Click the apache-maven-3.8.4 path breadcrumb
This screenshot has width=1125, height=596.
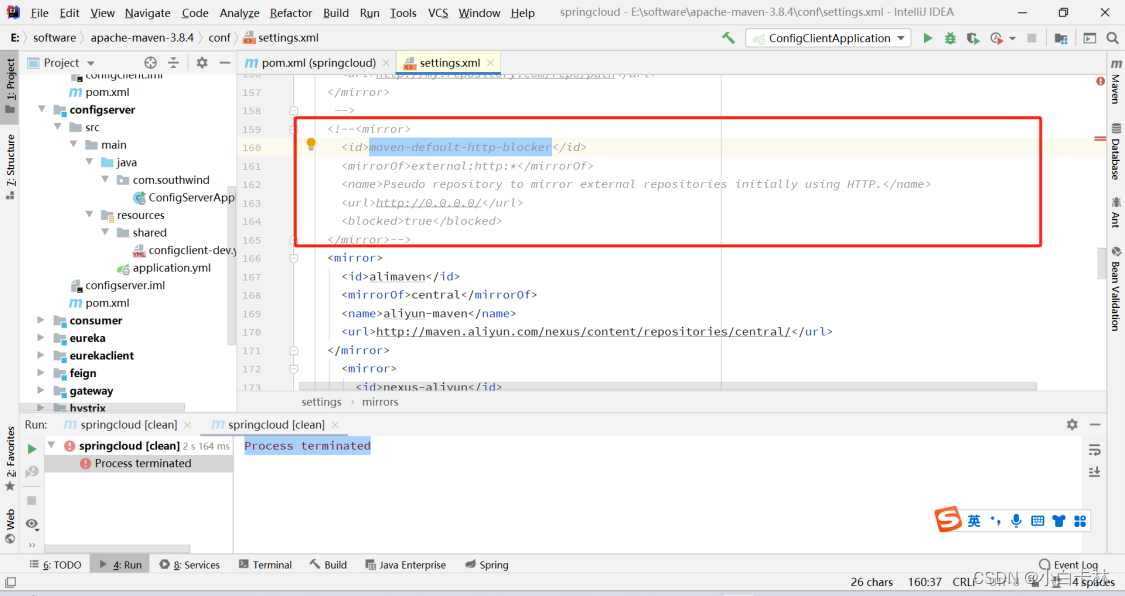point(142,38)
